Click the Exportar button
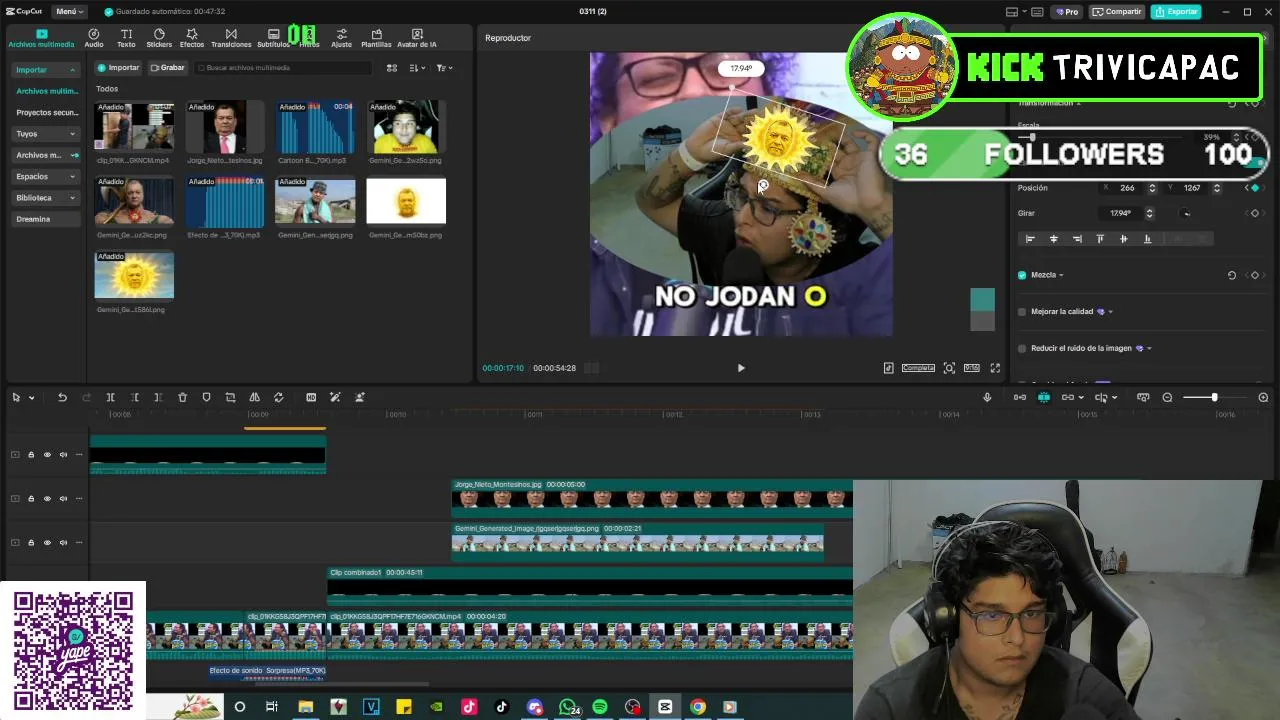Screen dimensions: 1280x720 click(1176, 12)
